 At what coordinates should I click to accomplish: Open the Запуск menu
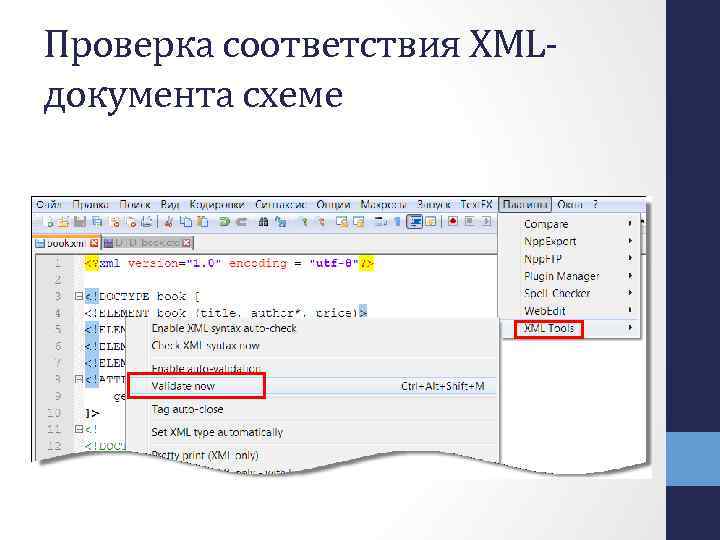pos(433,204)
